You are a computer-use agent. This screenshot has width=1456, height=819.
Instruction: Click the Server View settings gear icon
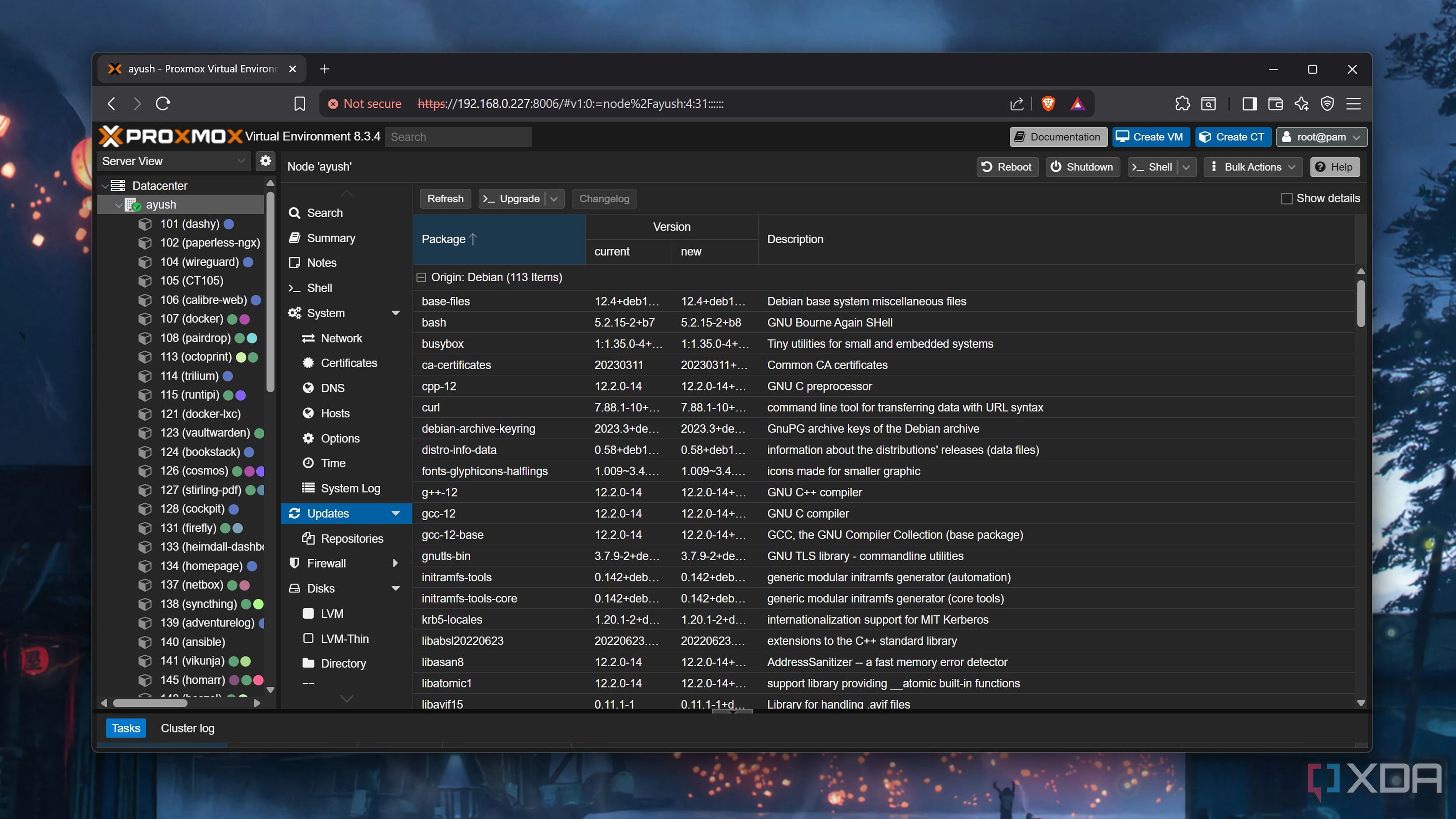265,161
